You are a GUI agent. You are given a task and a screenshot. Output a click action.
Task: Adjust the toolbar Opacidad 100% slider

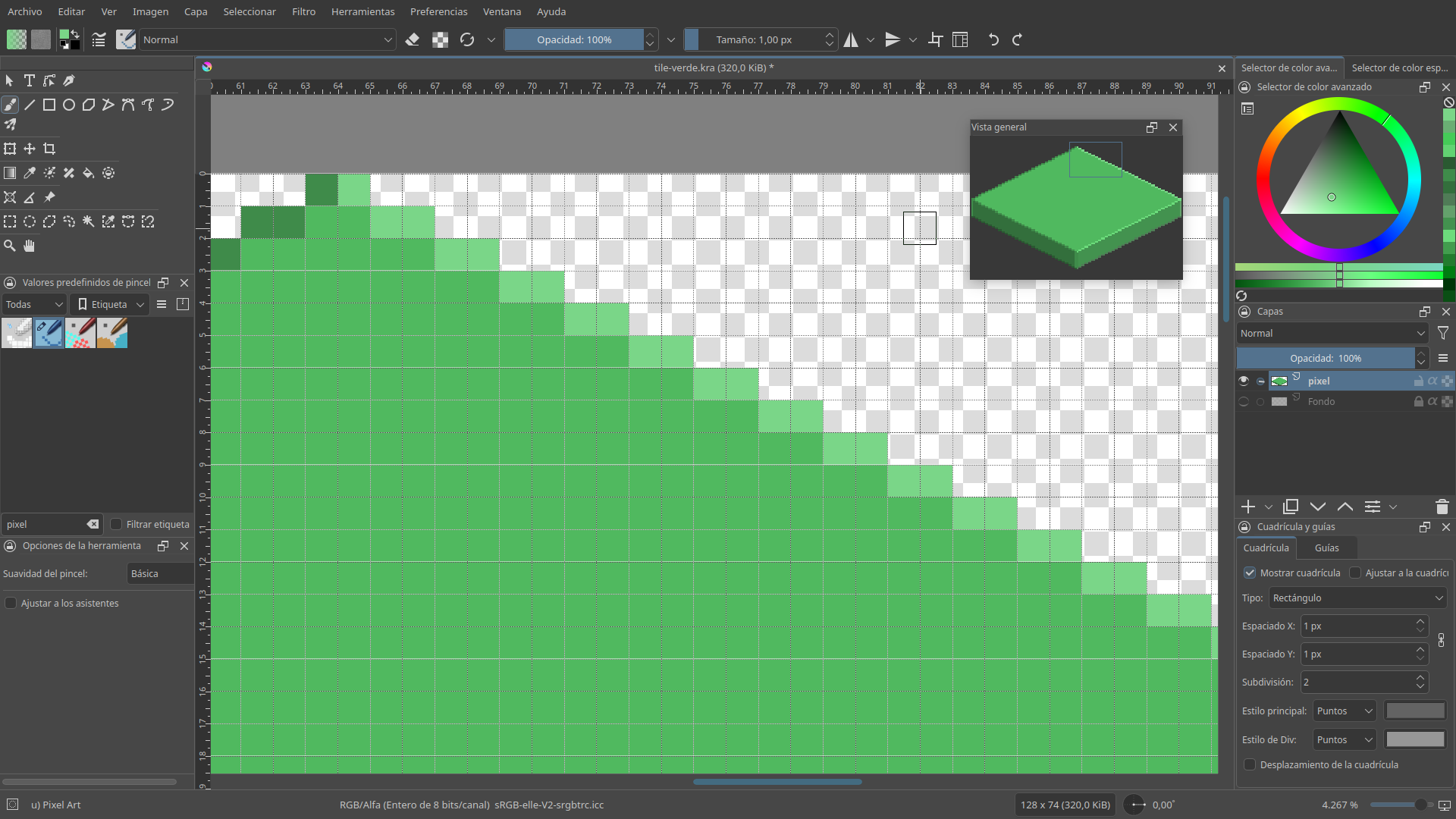click(574, 39)
